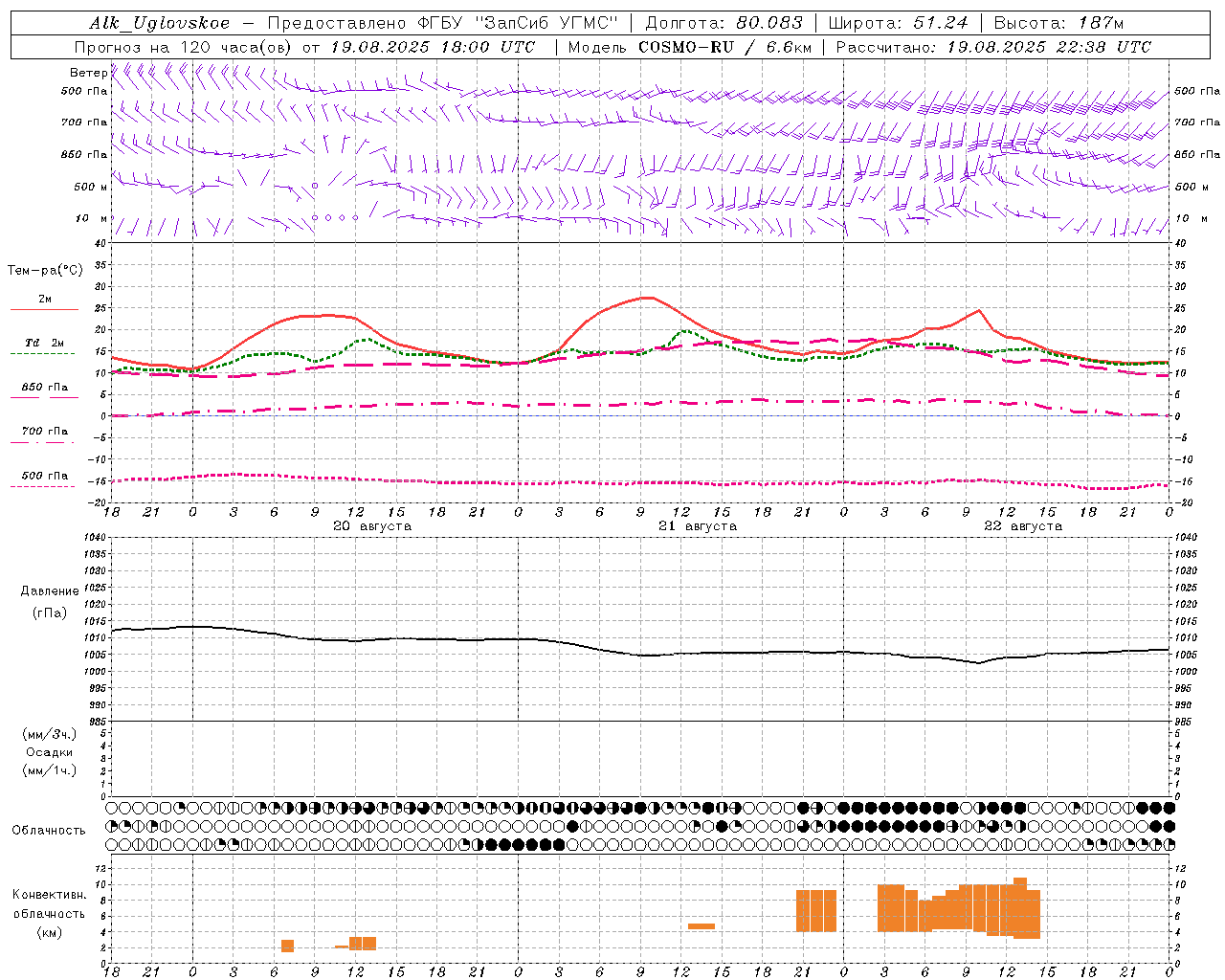Viewport: 1225px width, 980px height.
Task: Click the Долгота: 80.083 value
Action: pyautogui.click(x=724, y=24)
